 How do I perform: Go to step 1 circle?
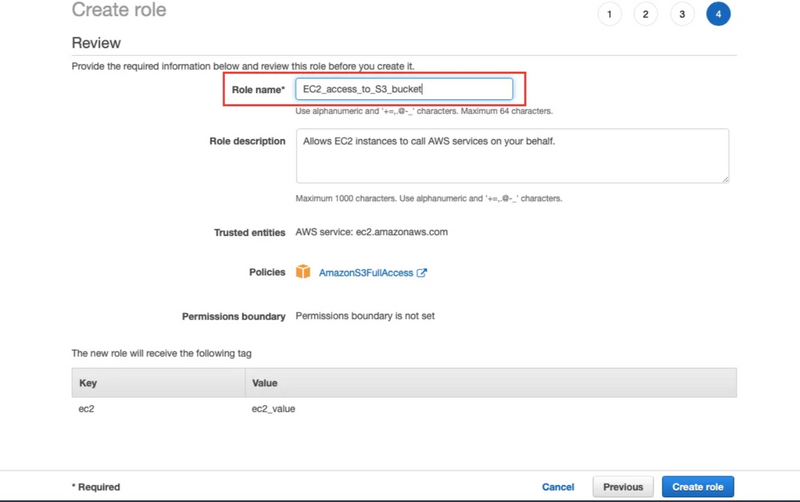pyautogui.click(x=609, y=14)
